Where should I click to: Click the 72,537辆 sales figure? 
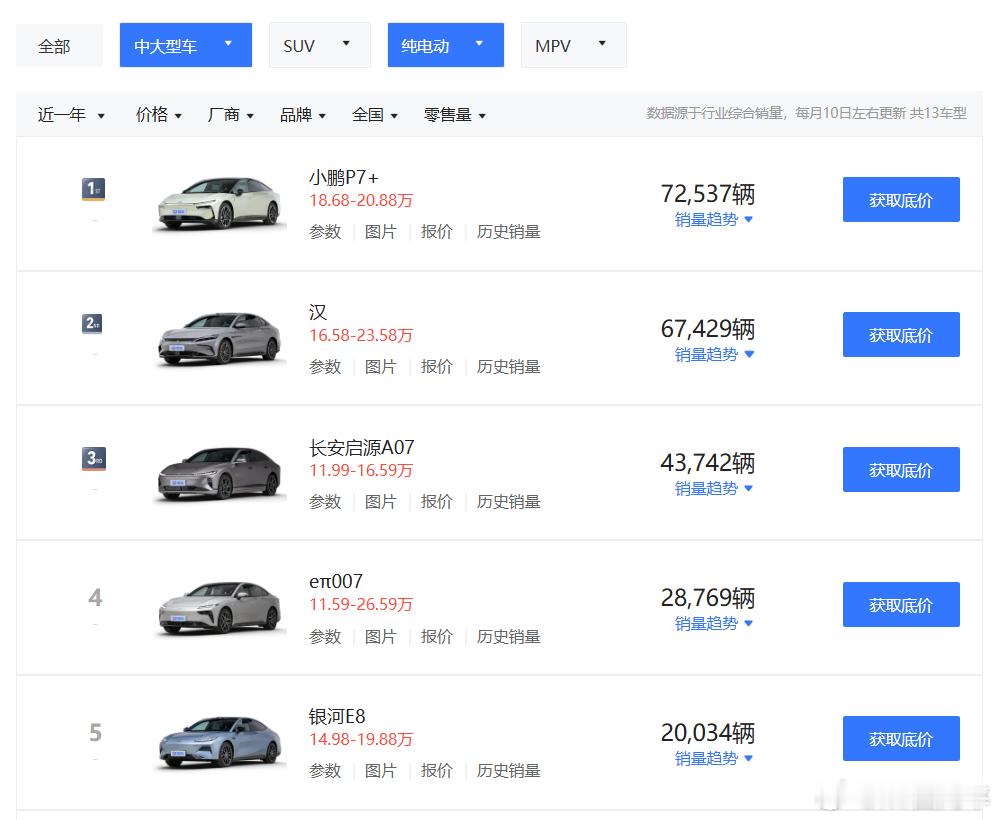point(707,194)
